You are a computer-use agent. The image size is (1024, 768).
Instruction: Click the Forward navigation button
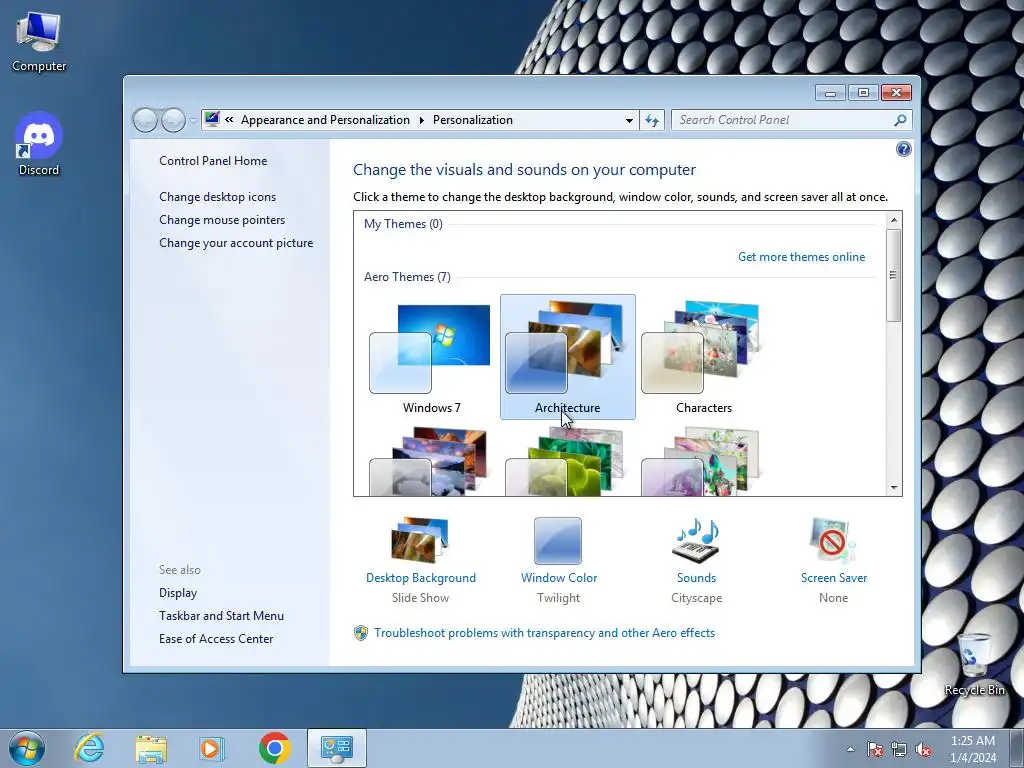coord(173,120)
